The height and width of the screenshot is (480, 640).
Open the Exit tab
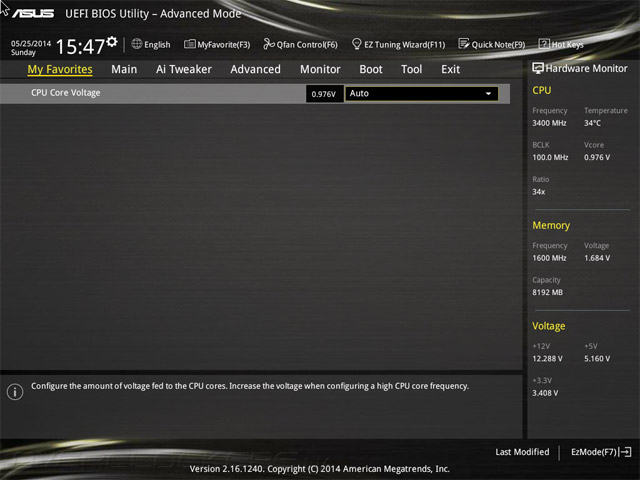[451, 69]
